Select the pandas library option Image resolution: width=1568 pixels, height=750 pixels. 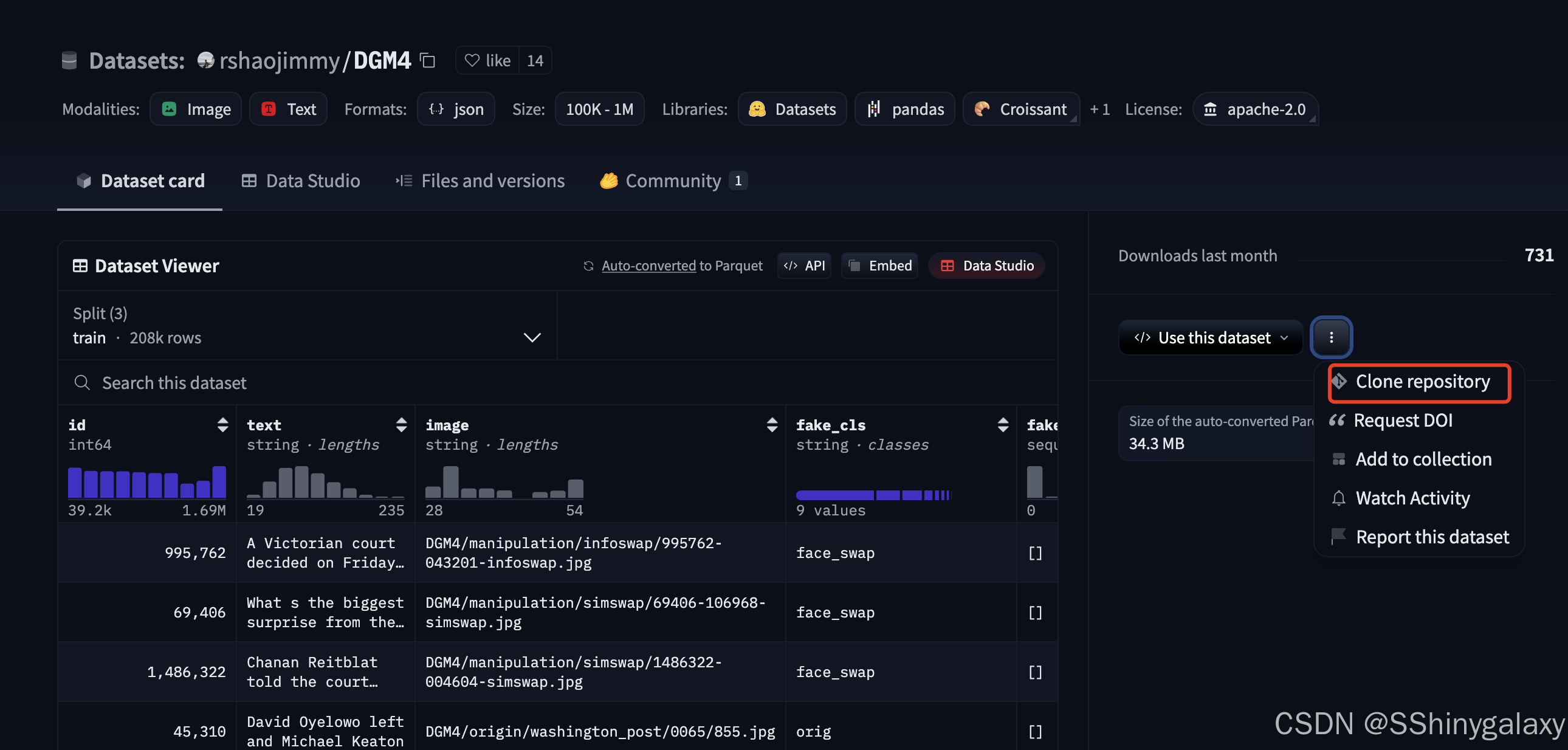pyautogui.click(x=904, y=109)
